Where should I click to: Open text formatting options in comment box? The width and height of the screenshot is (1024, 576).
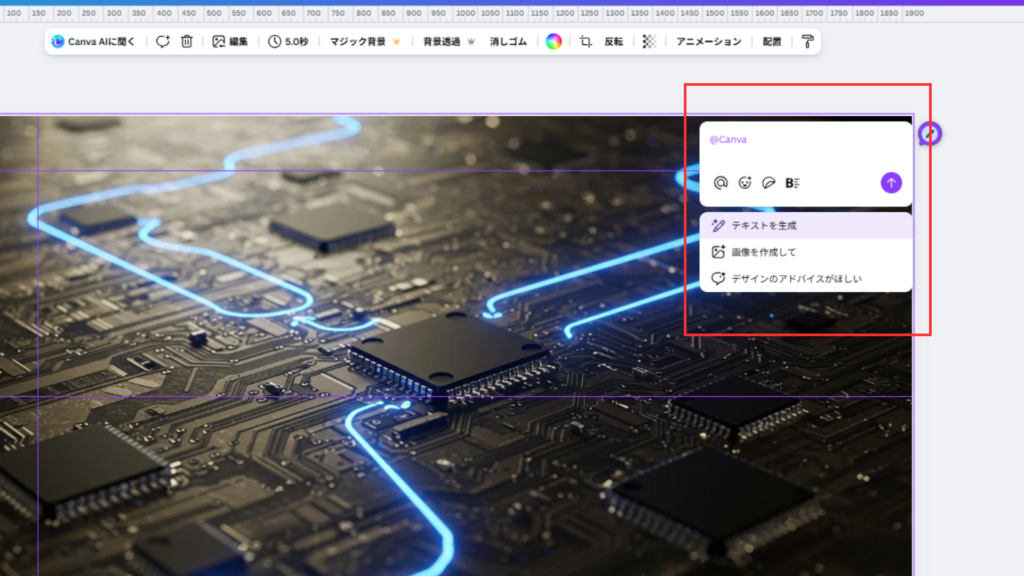[792, 183]
